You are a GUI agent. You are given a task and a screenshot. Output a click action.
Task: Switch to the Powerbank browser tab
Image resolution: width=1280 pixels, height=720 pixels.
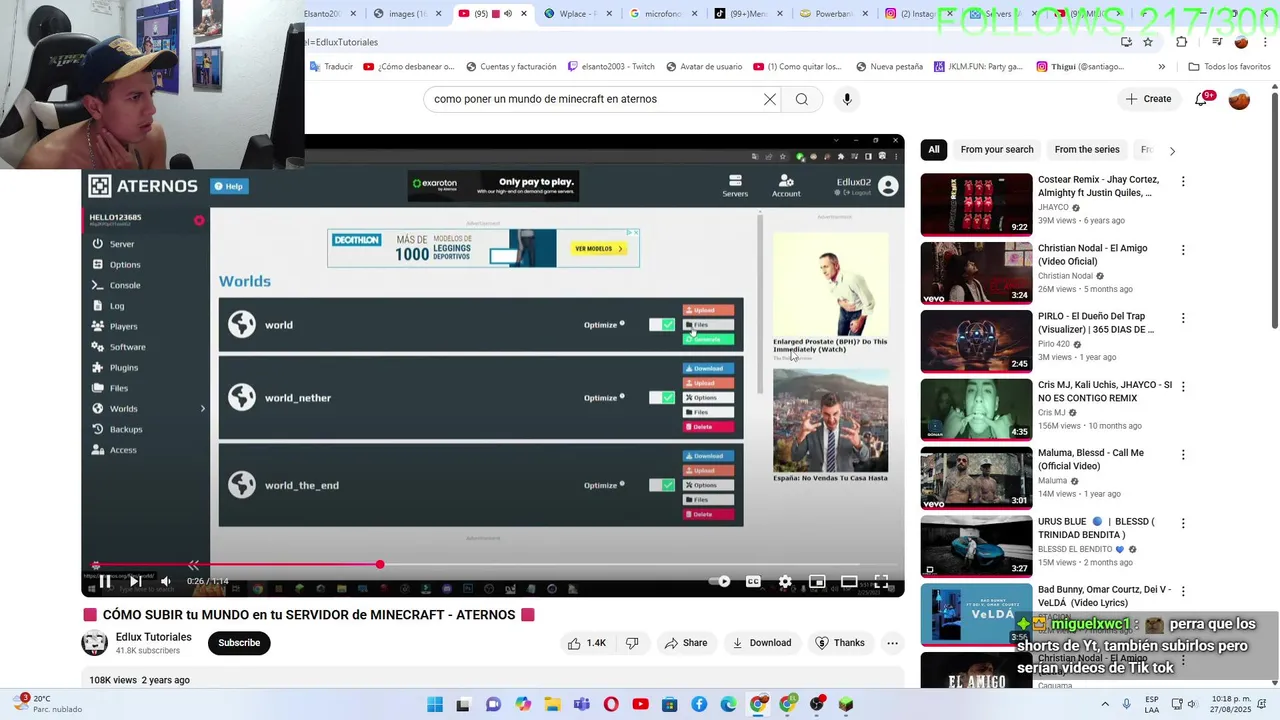[835, 14]
